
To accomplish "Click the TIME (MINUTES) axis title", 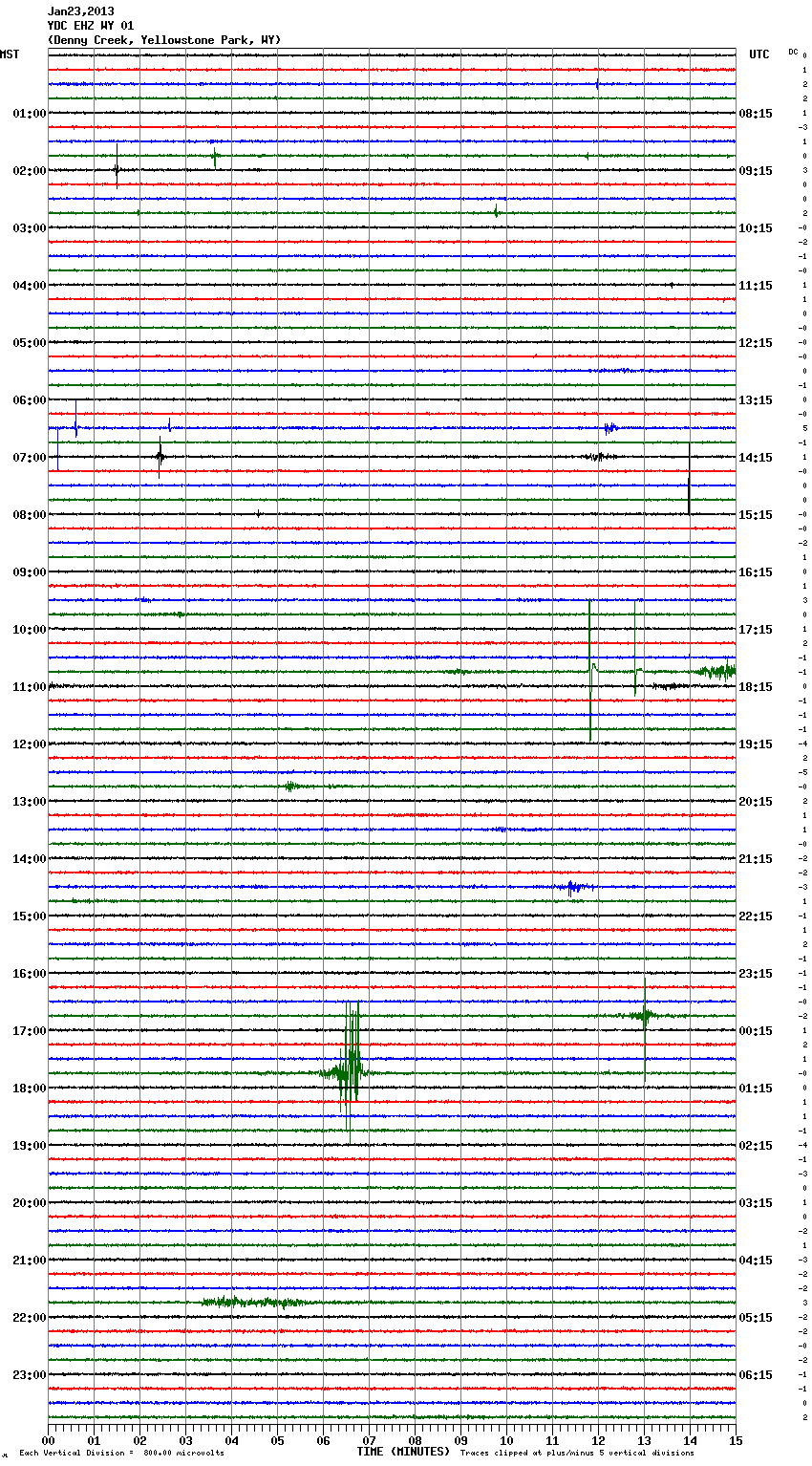I will [x=403, y=1452].
